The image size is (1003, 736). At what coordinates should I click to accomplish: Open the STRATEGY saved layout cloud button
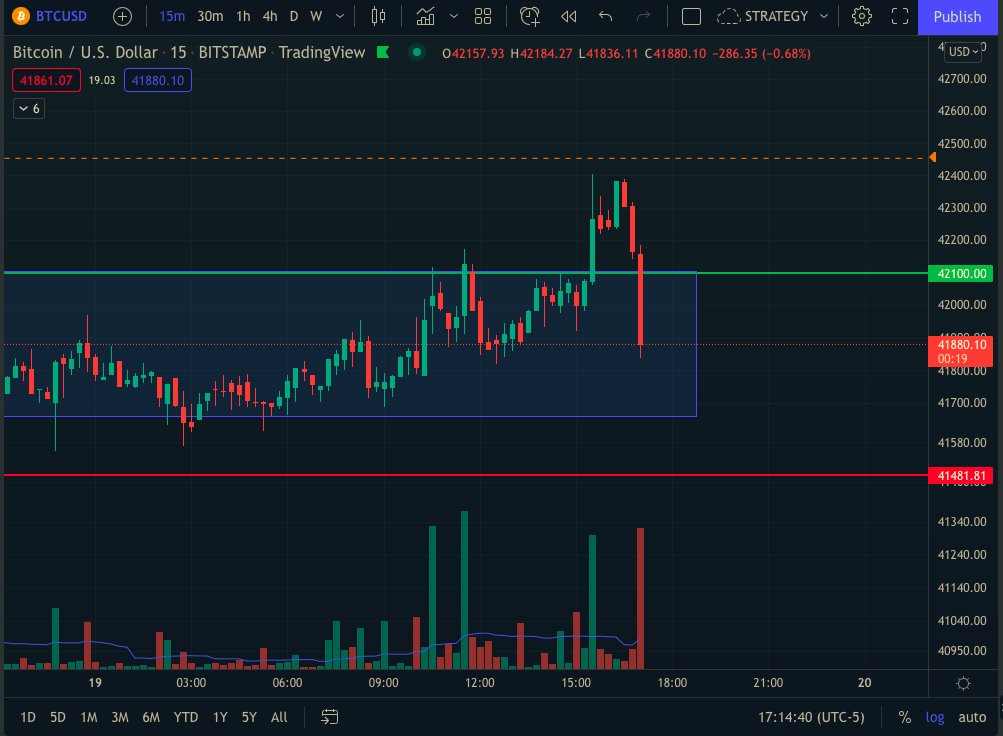[x=762, y=16]
